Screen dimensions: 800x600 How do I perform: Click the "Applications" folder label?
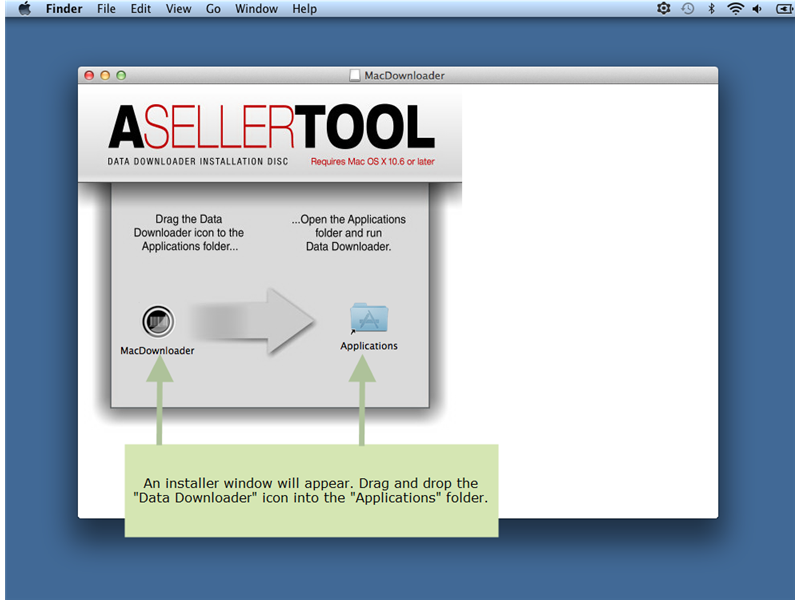(x=369, y=345)
